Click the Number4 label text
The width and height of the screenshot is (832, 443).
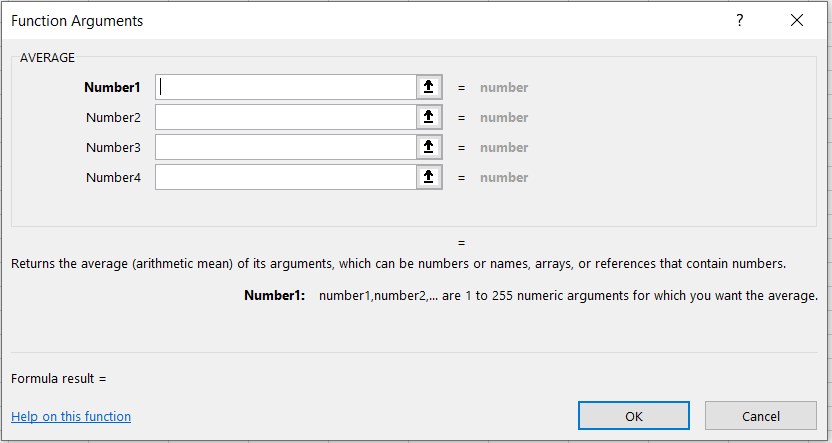[x=113, y=177]
